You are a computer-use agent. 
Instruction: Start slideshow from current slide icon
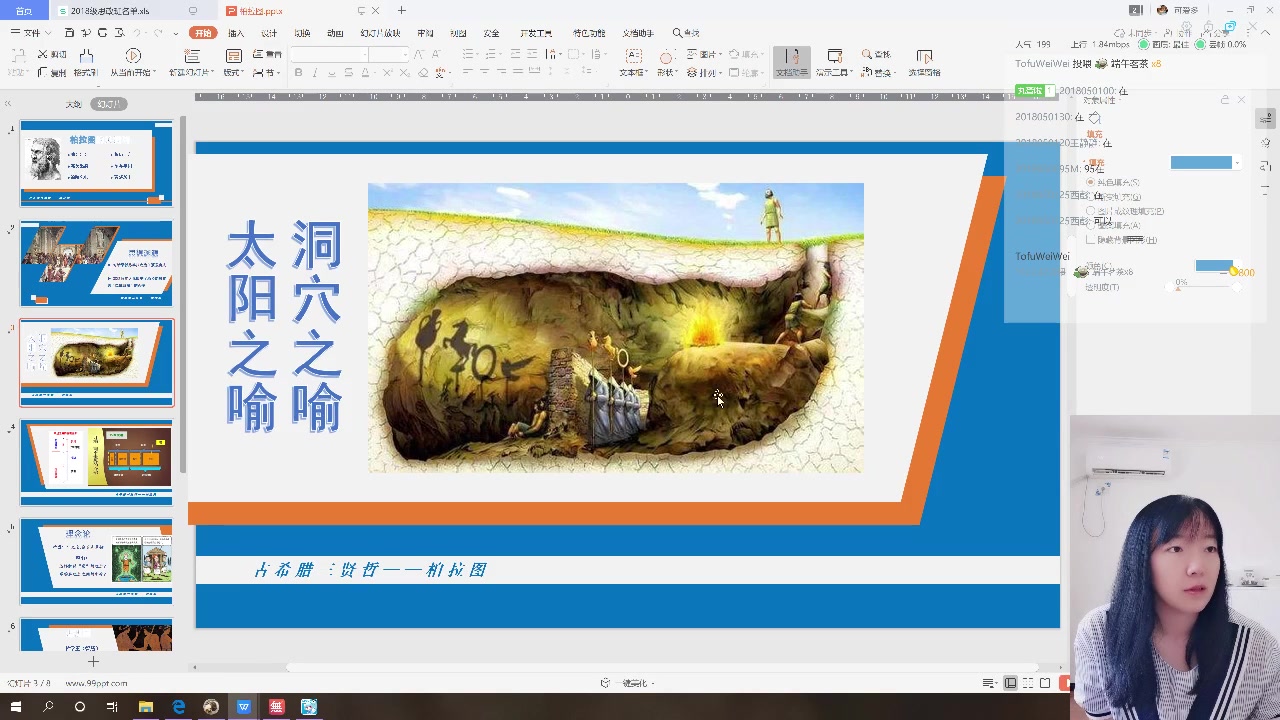pos(133,56)
